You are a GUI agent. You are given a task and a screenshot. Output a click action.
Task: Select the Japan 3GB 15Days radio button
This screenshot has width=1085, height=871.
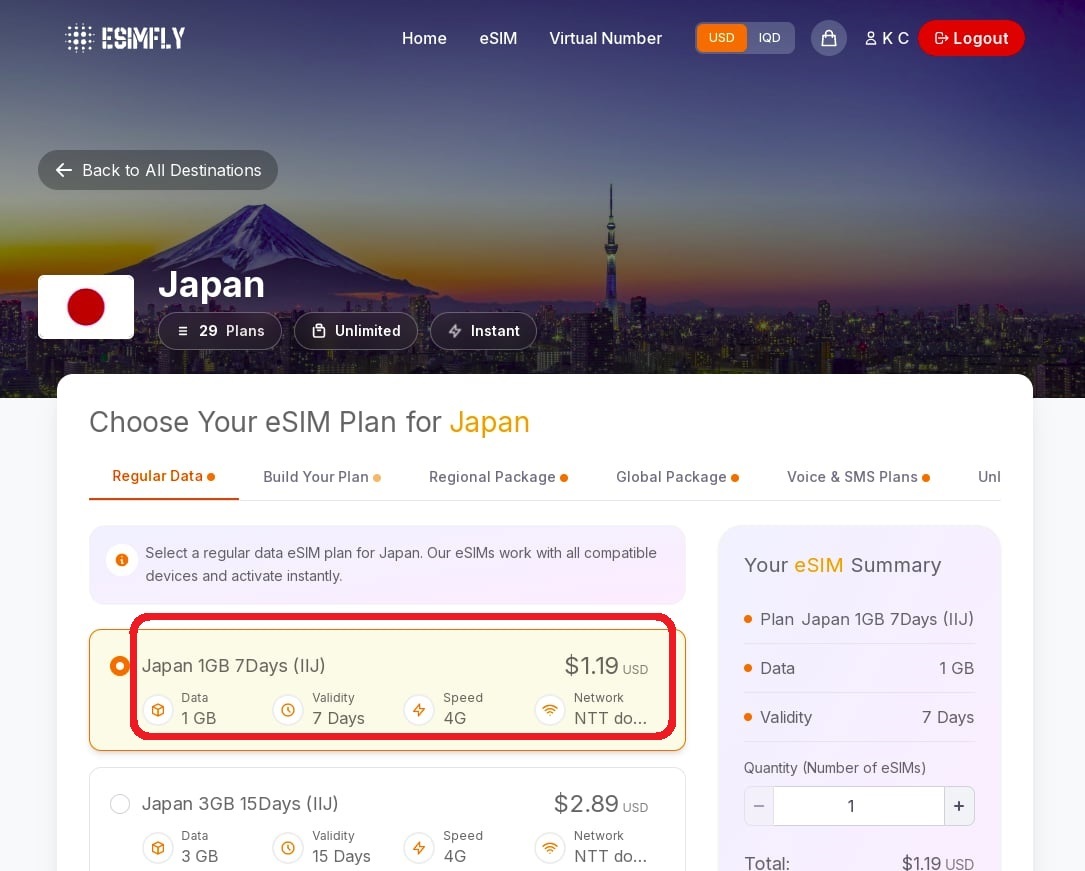pos(120,804)
